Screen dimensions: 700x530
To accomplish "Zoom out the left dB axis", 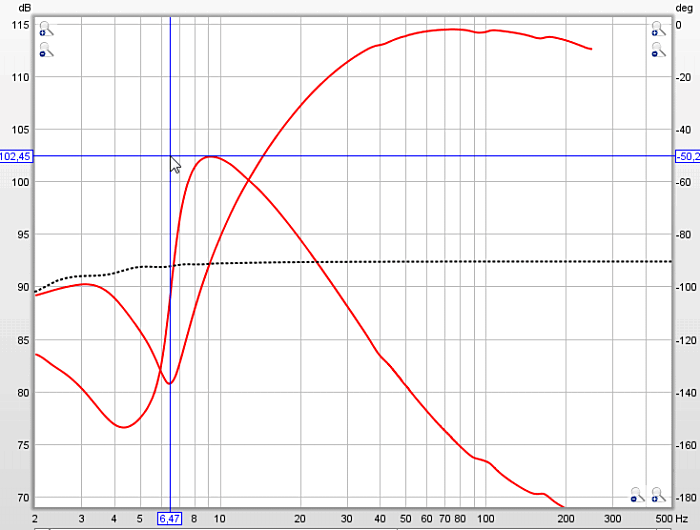I will [x=46, y=50].
